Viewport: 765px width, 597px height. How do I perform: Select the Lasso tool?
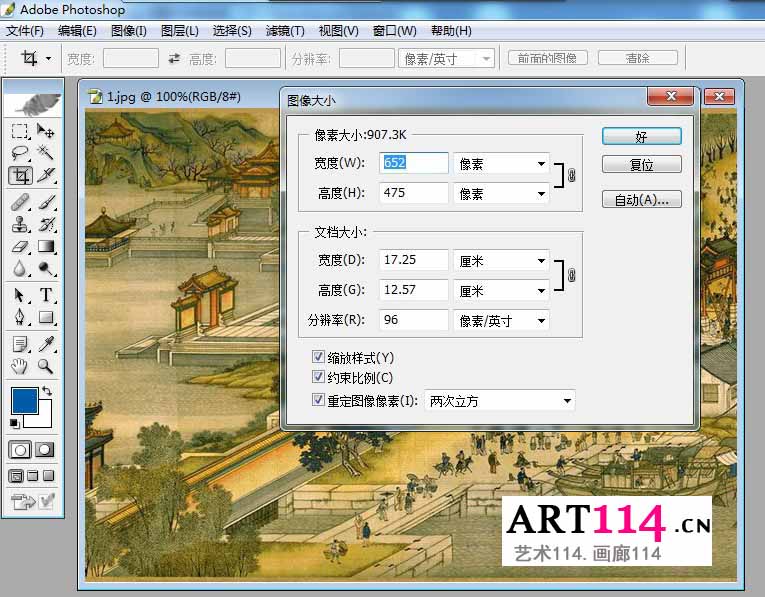click(20, 153)
